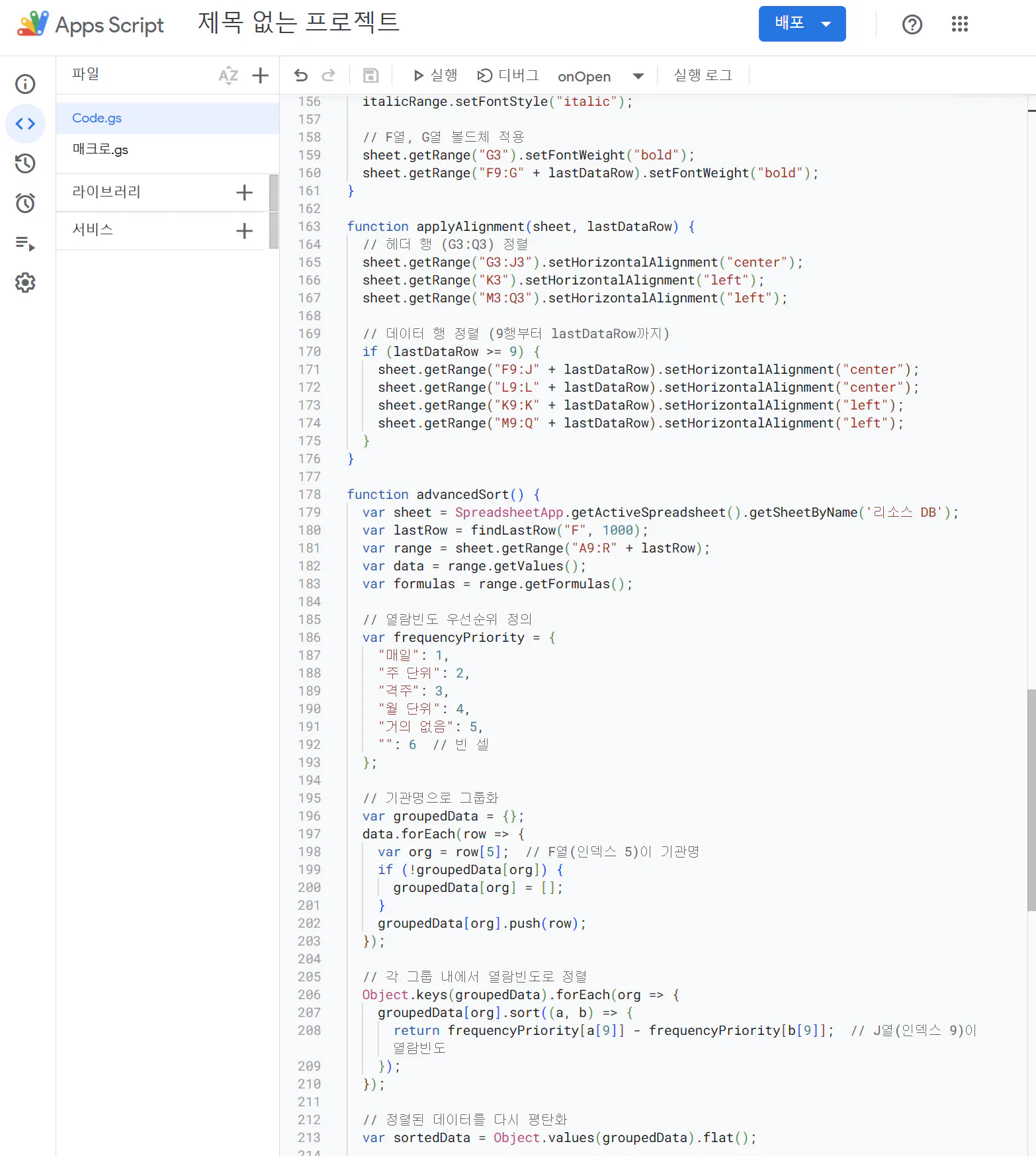Open Executions list icon in sidebar
This screenshot has width=1036, height=1156.
25,244
